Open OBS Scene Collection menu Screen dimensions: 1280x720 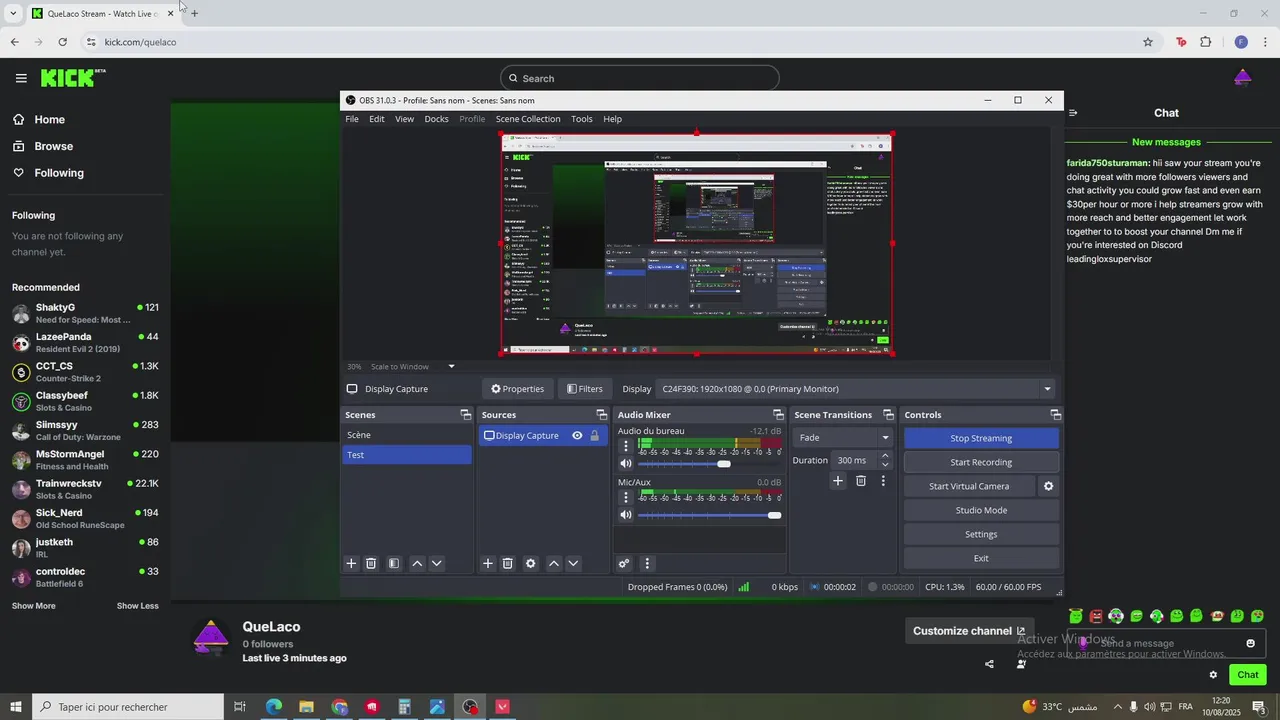tap(528, 119)
